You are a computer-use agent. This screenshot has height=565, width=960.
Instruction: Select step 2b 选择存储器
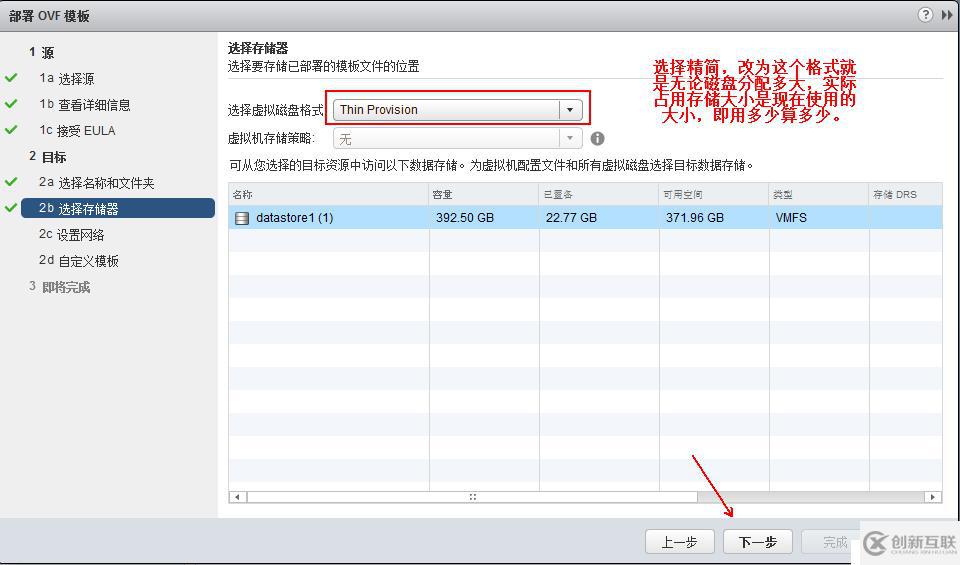point(118,208)
